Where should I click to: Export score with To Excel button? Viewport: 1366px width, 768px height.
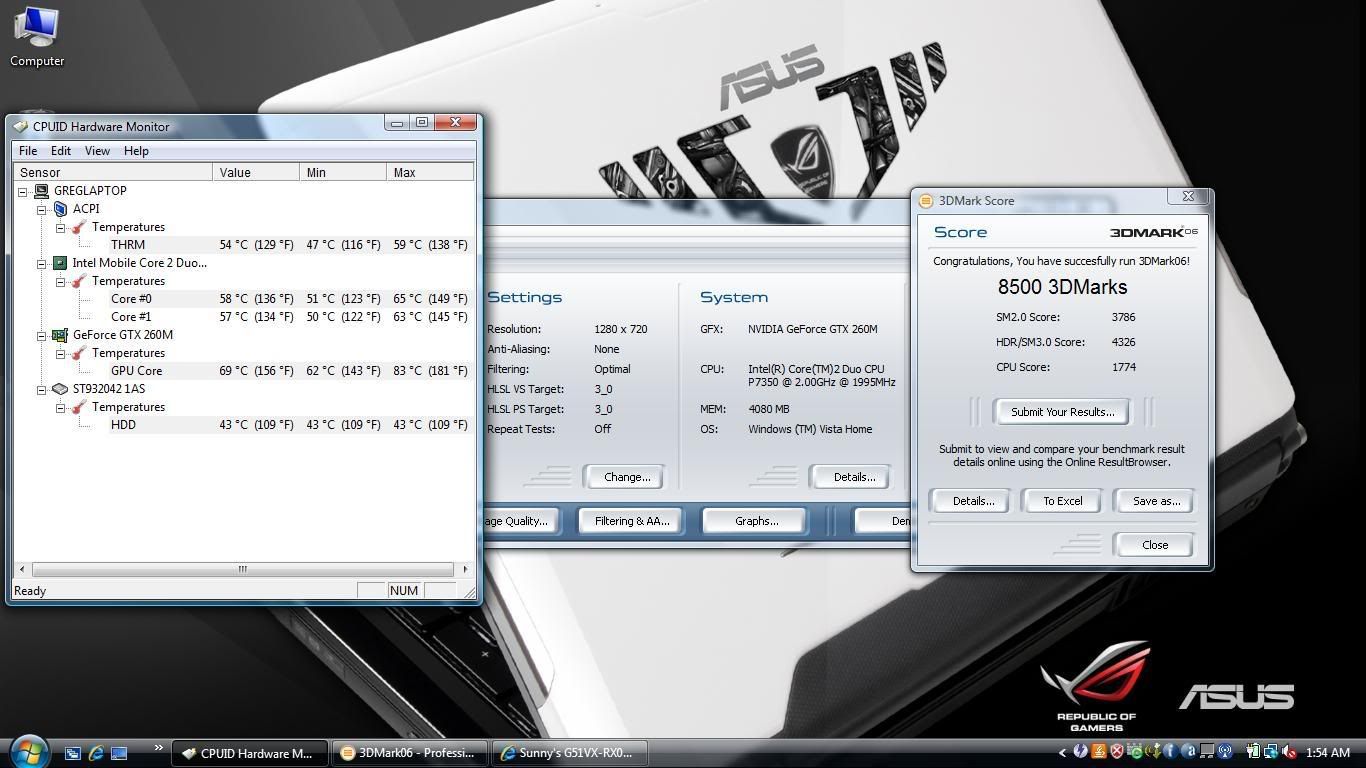coord(1063,501)
